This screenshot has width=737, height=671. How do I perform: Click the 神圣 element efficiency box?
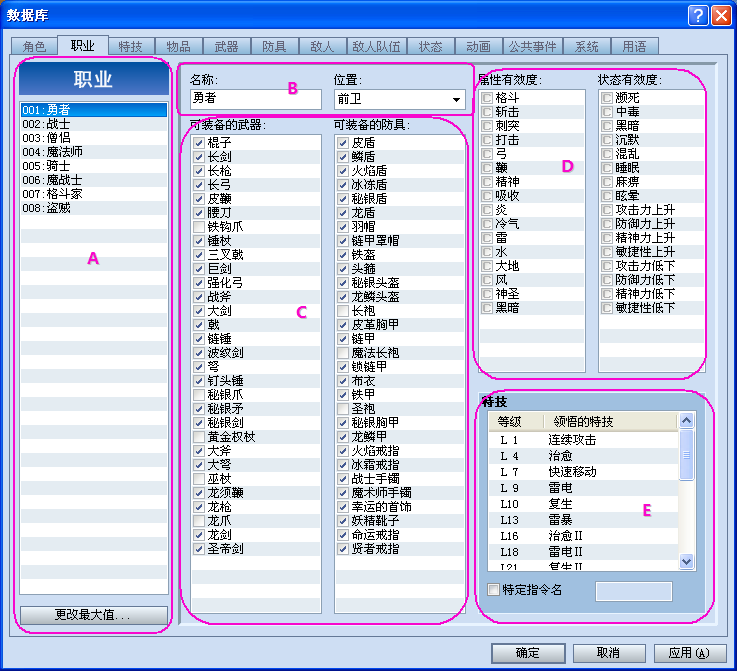(487, 294)
